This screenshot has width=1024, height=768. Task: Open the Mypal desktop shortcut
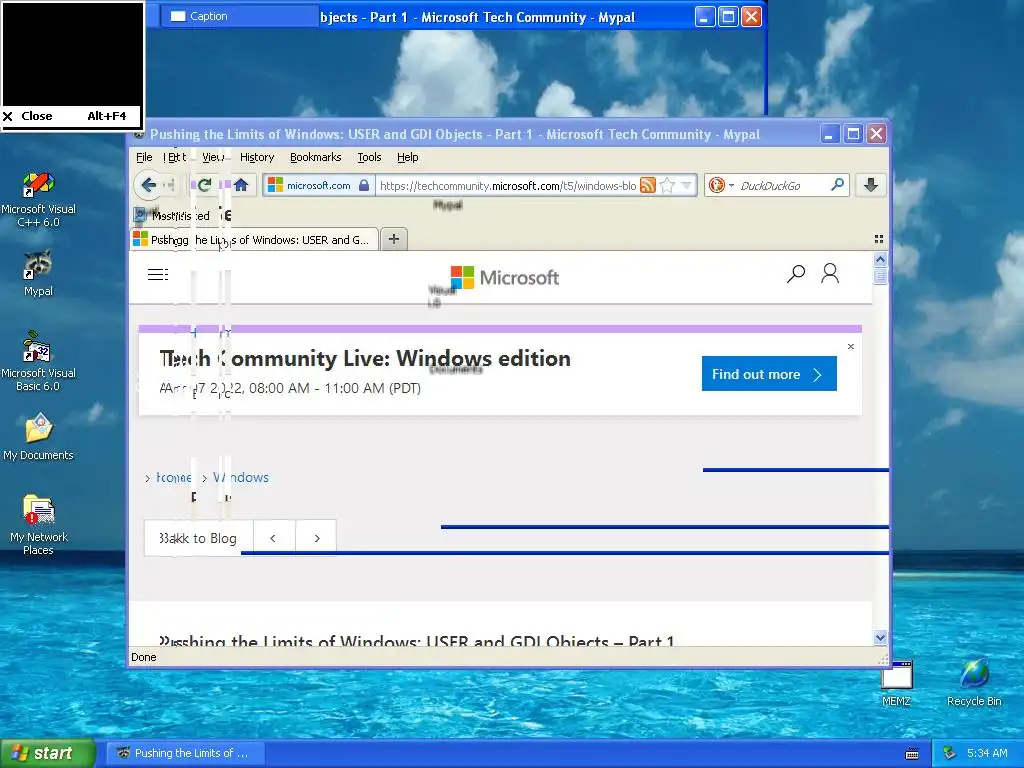38,274
